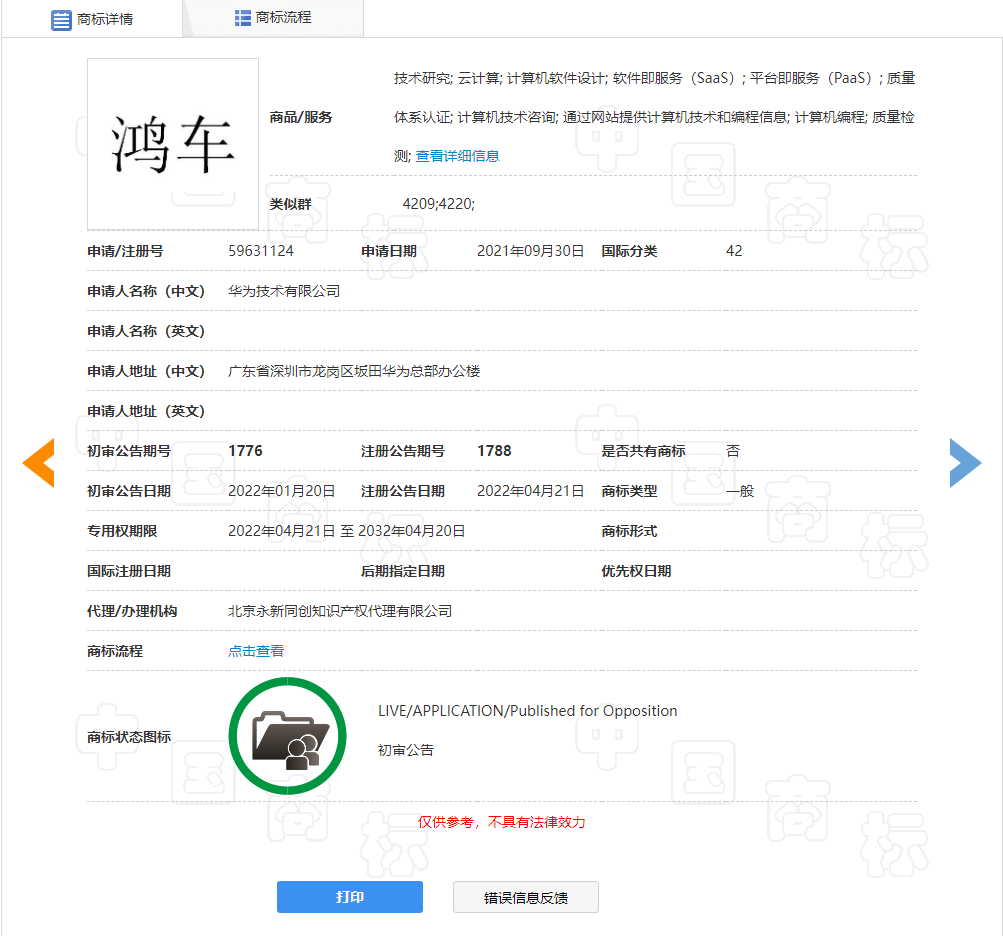Open the 计算机软件设计 service link
Image resolution: width=1003 pixels, height=936 pixels.
tap(552, 77)
